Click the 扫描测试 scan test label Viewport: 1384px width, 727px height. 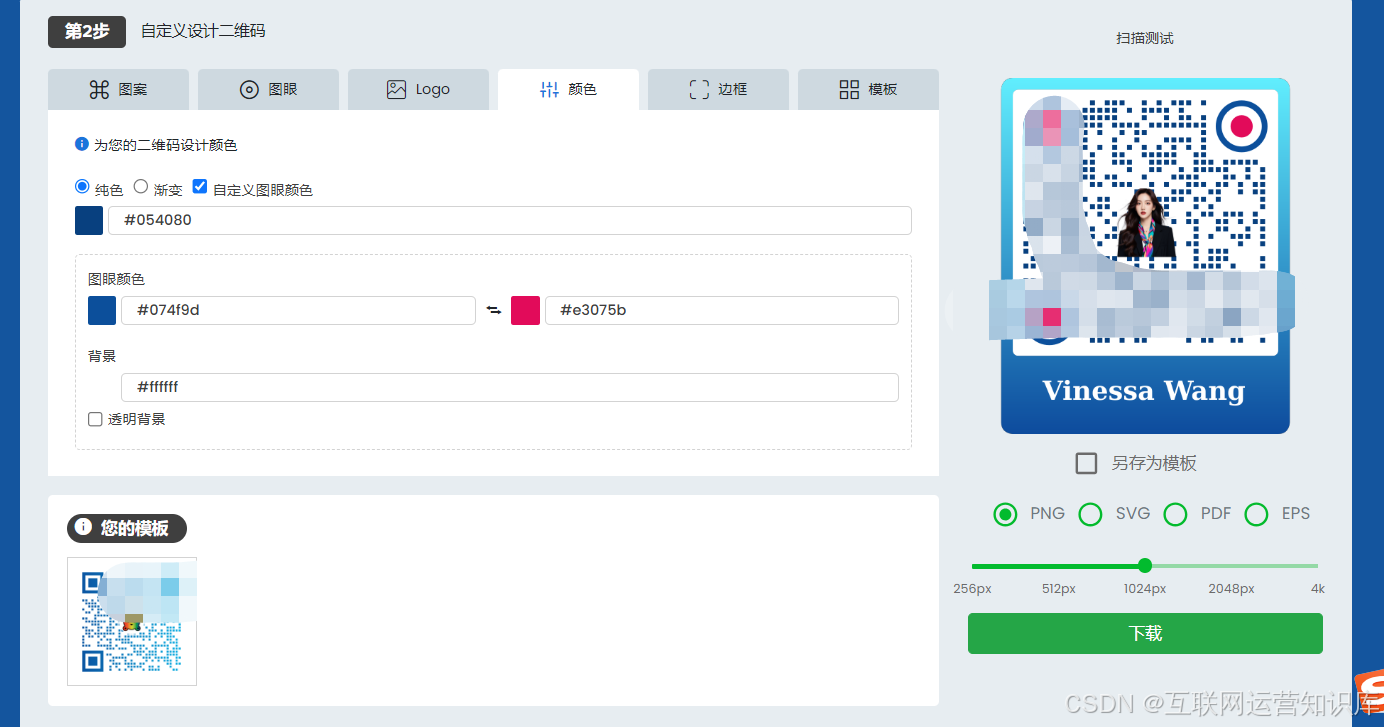(x=1145, y=38)
